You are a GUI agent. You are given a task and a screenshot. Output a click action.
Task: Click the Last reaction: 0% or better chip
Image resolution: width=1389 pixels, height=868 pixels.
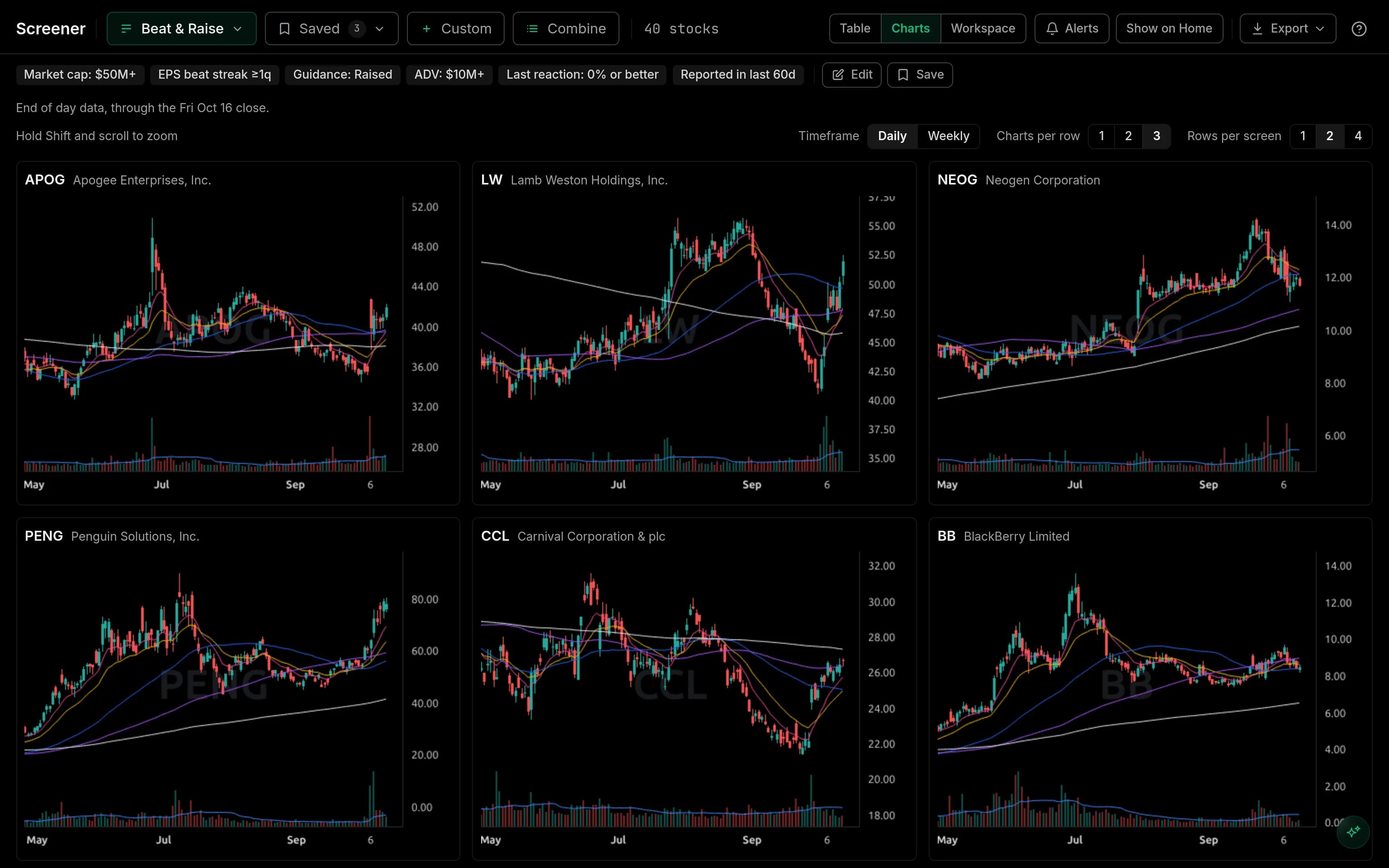(x=582, y=75)
